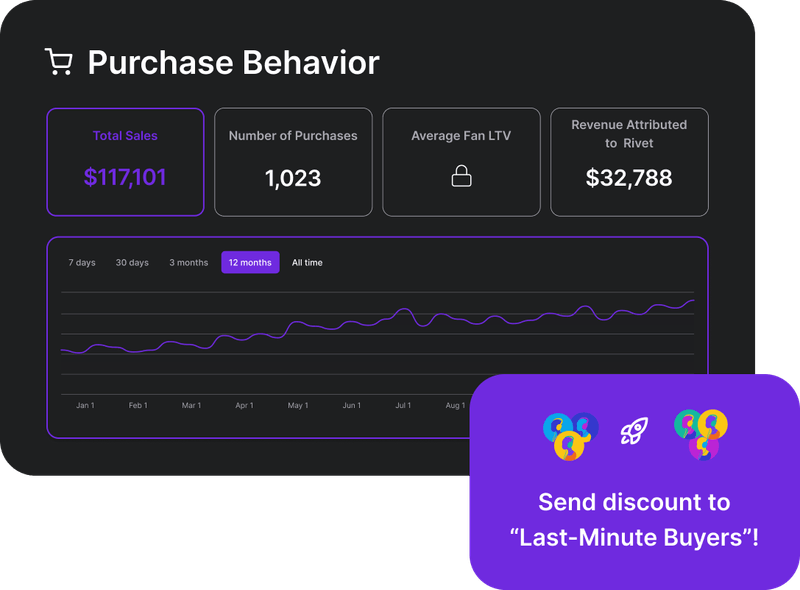Open the Average Fan LTV card
Screen dimensions: 800x590
pyautogui.click(x=461, y=162)
